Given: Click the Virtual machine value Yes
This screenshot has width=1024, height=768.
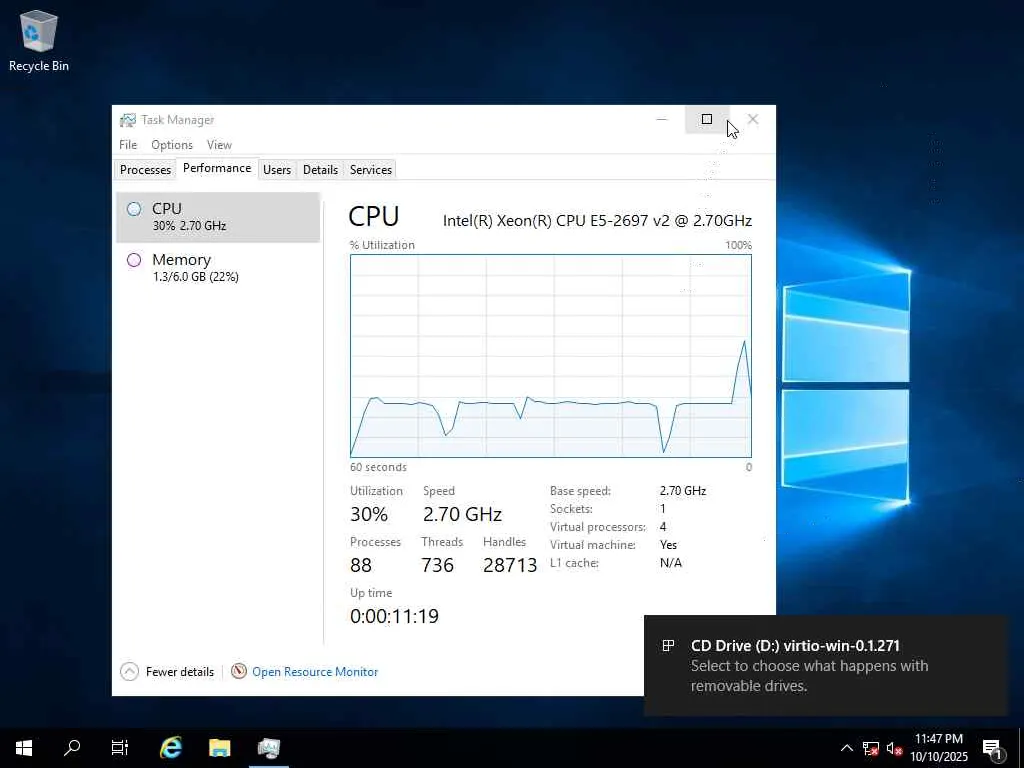Looking at the screenshot, I should pyautogui.click(x=668, y=545).
